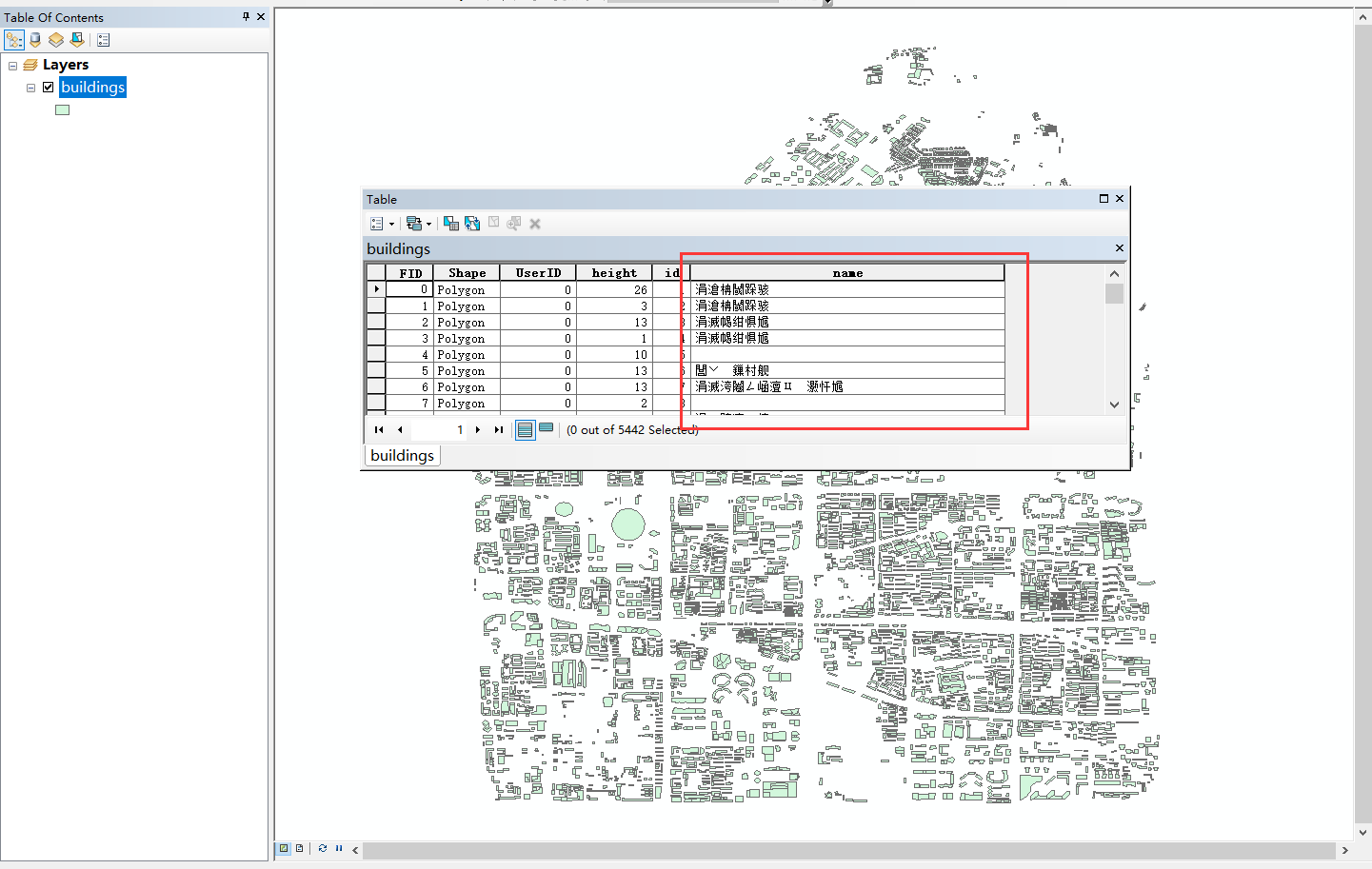Click the Switch Selection icon in table toolbar

click(471, 223)
